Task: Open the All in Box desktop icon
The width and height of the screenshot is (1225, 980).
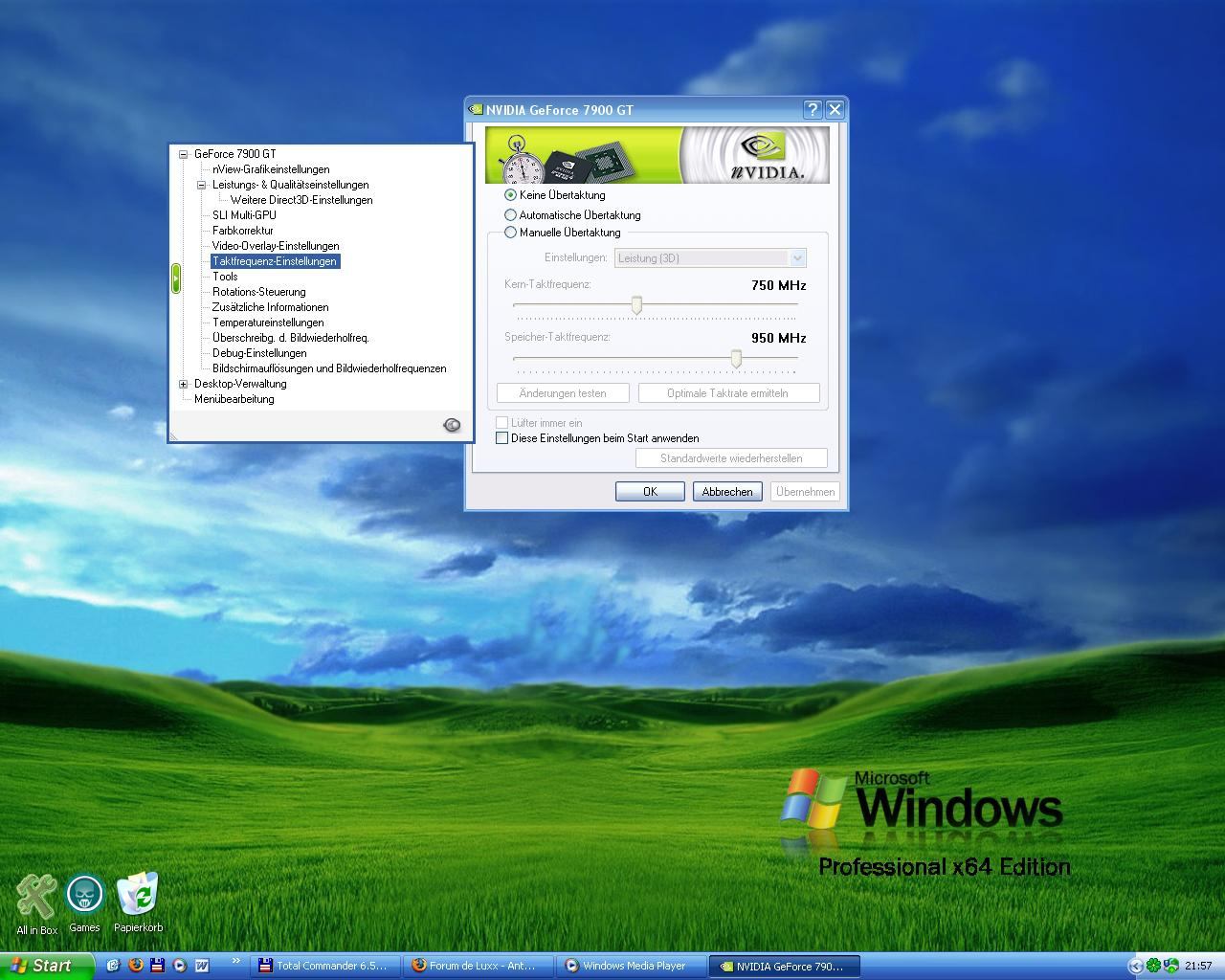Action: click(36, 904)
